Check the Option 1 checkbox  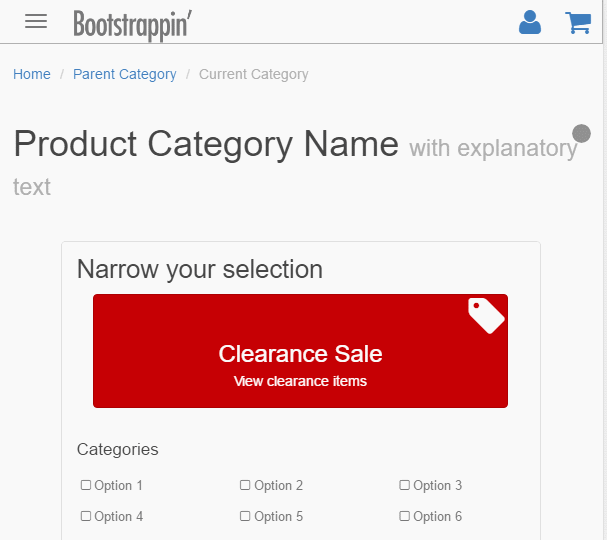pyautogui.click(x=86, y=485)
